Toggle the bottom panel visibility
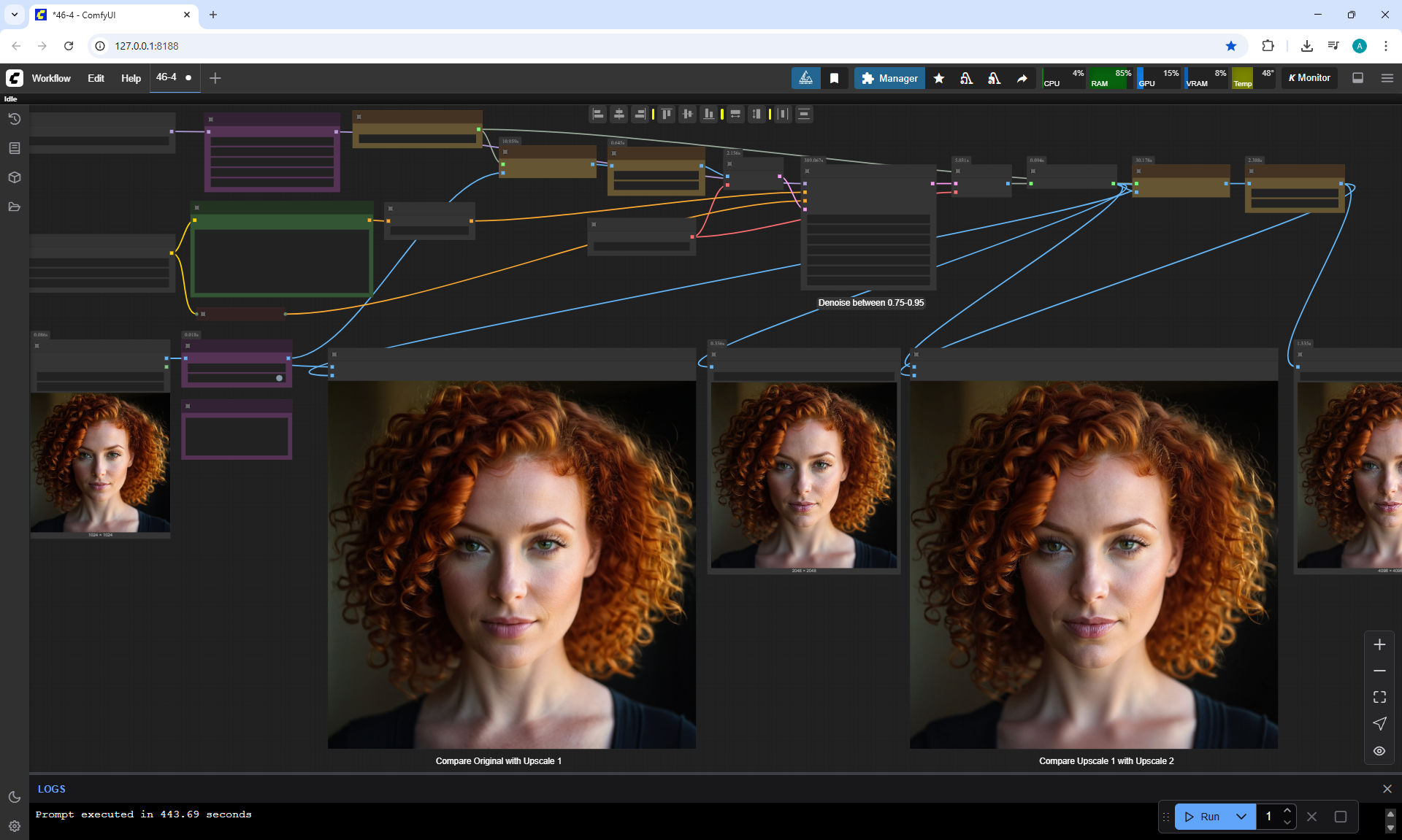 1357,78
